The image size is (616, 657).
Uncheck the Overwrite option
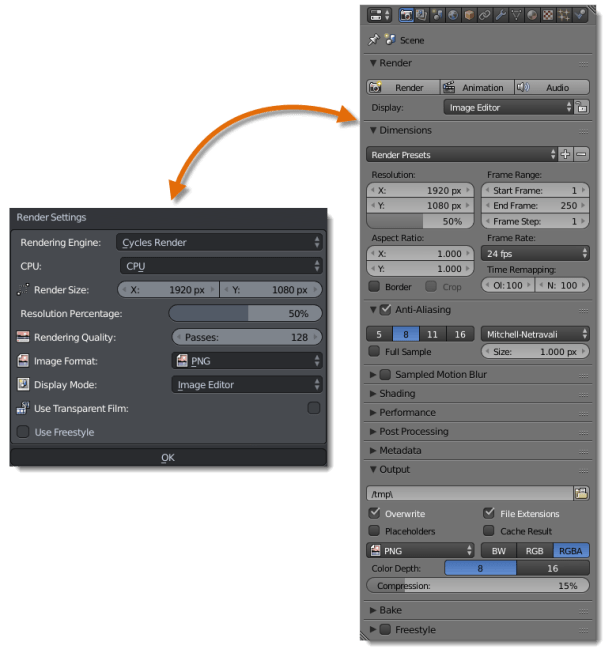(x=374, y=513)
